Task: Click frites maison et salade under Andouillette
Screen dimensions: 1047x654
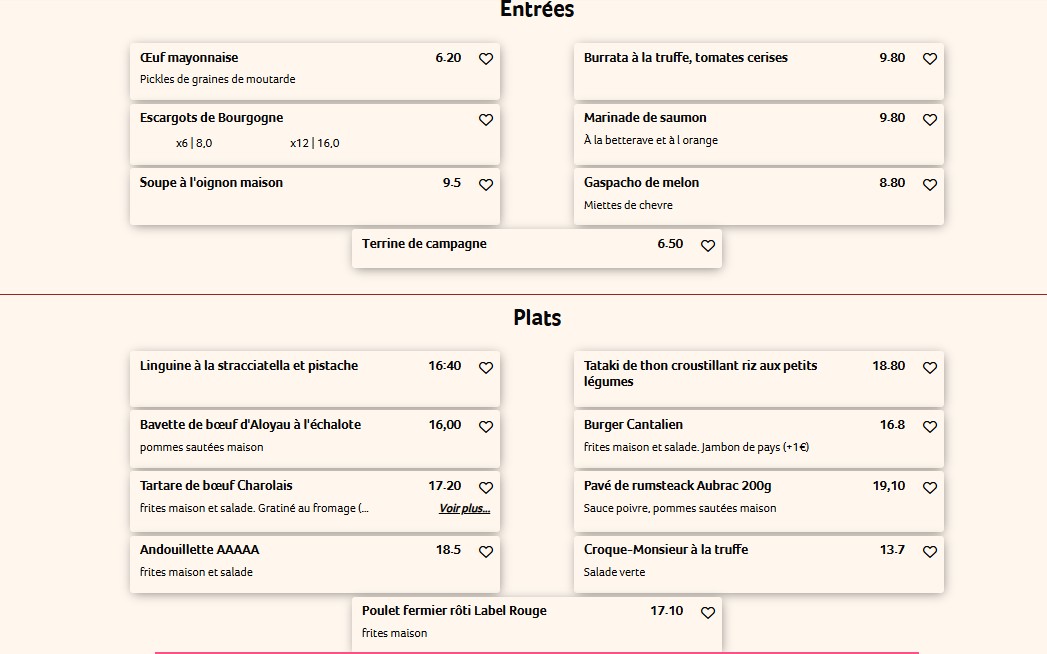Action: click(196, 573)
